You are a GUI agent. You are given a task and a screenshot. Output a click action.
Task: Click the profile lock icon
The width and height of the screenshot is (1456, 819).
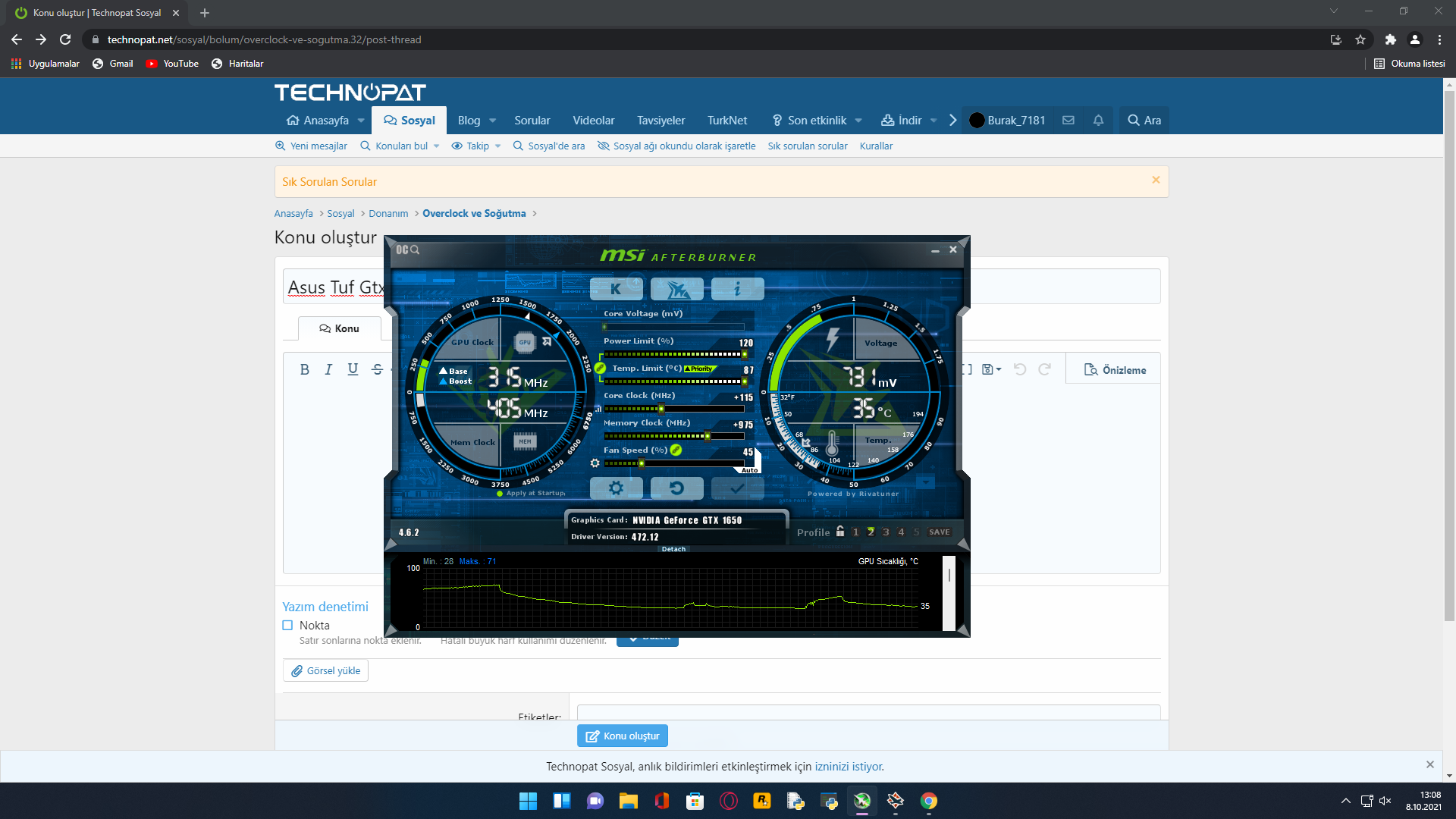[839, 532]
